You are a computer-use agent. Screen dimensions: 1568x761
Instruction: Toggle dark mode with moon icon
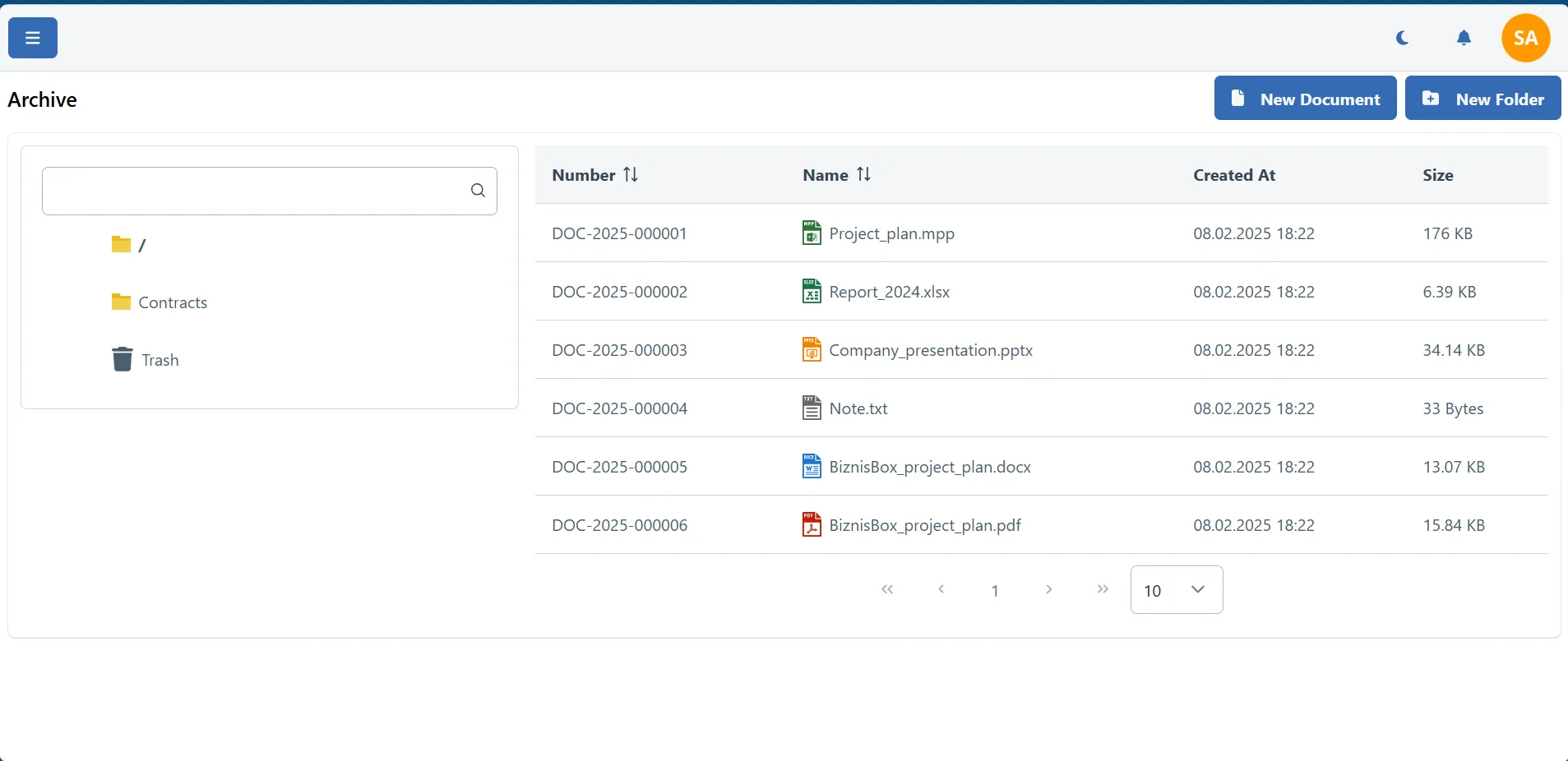click(x=1403, y=38)
